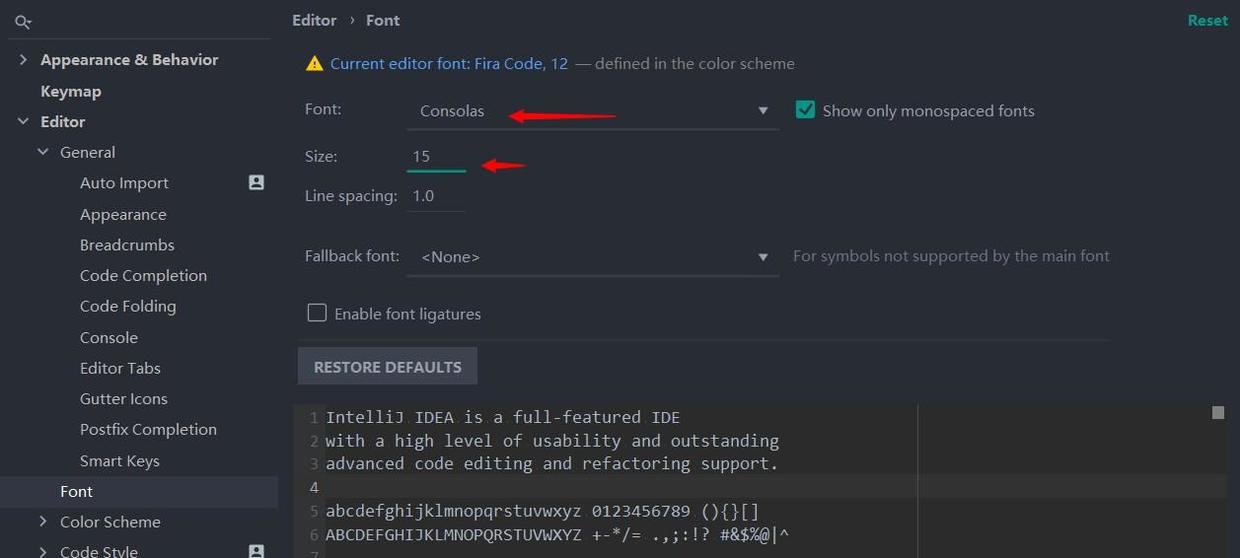Collapse the General tree node

(43, 153)
